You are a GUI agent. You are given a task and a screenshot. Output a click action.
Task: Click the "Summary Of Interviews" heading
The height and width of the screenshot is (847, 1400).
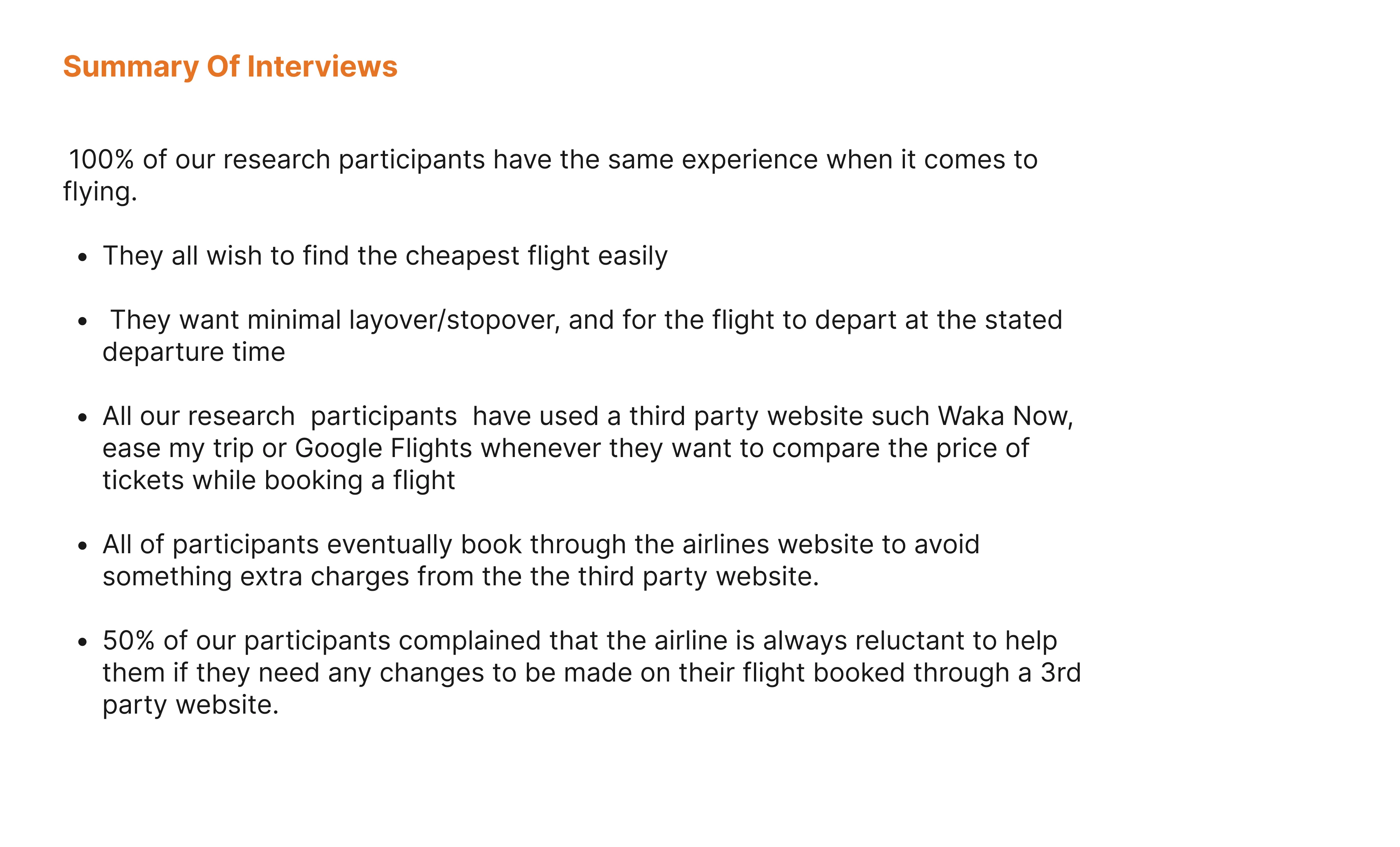pos(230,66)
